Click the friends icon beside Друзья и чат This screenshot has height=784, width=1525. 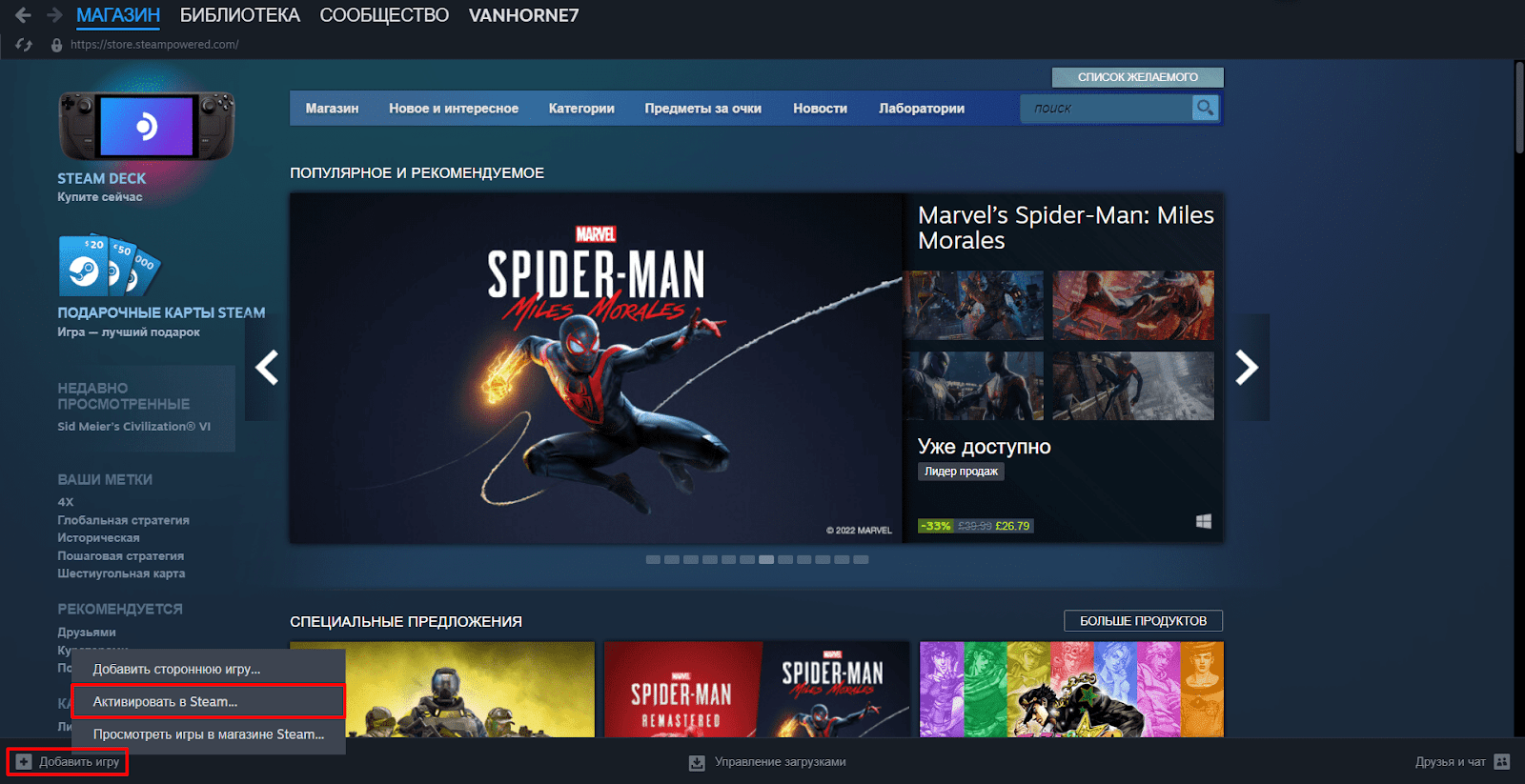coord(1502,761)
